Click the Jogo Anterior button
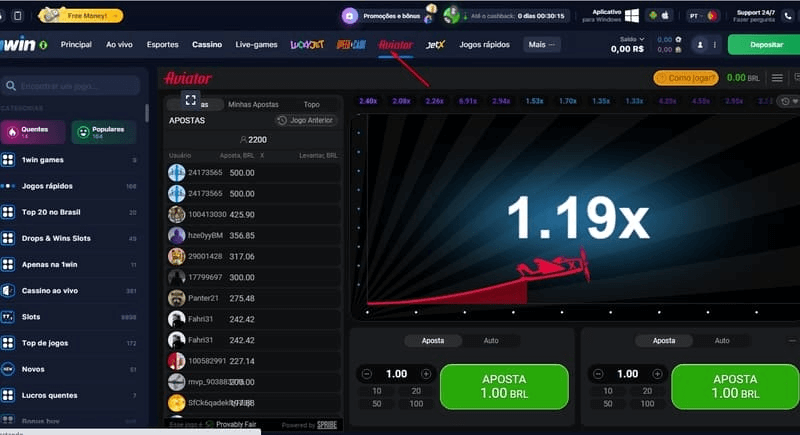Viewport: 800px width, 435px height. point(305,120)
